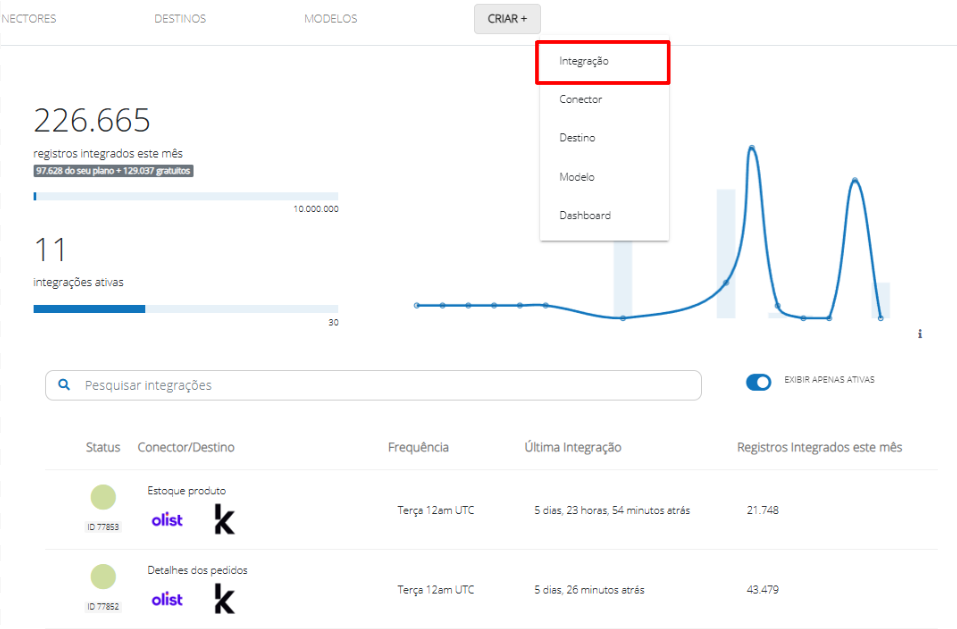Choose Conector in the Criar menu

(581, 100)
